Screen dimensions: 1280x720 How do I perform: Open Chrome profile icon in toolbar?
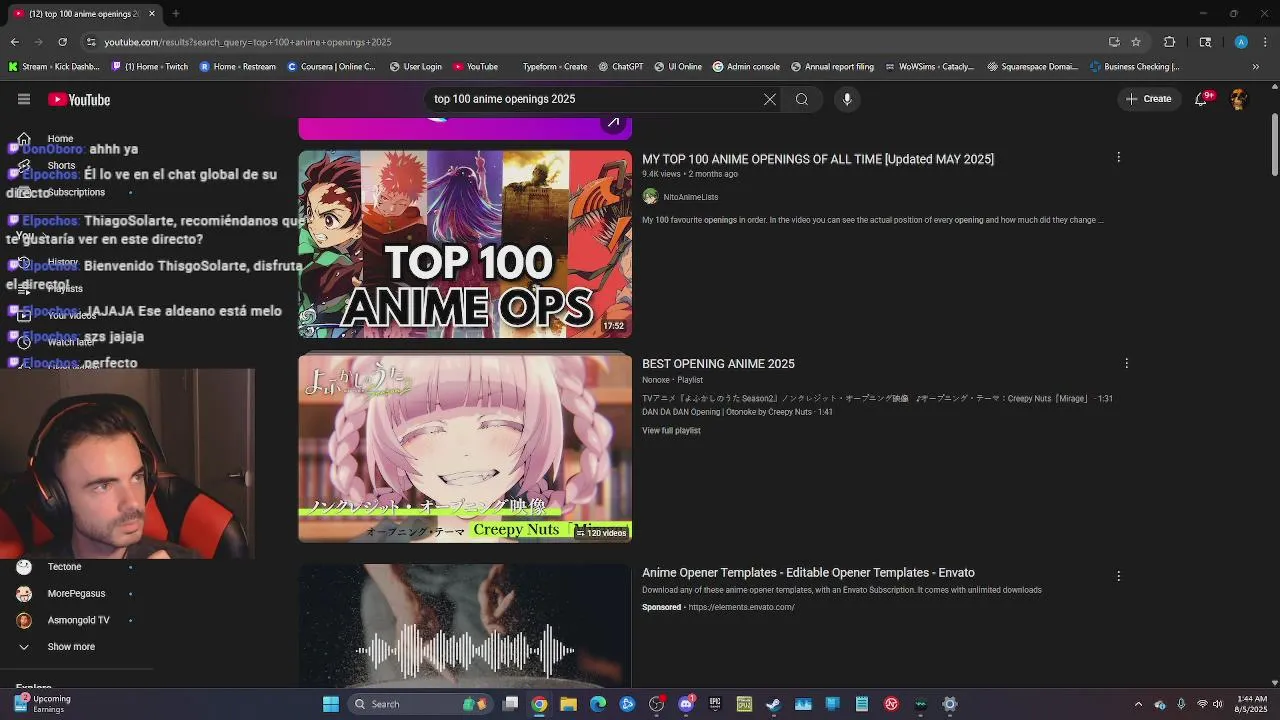coord(1241,42)
